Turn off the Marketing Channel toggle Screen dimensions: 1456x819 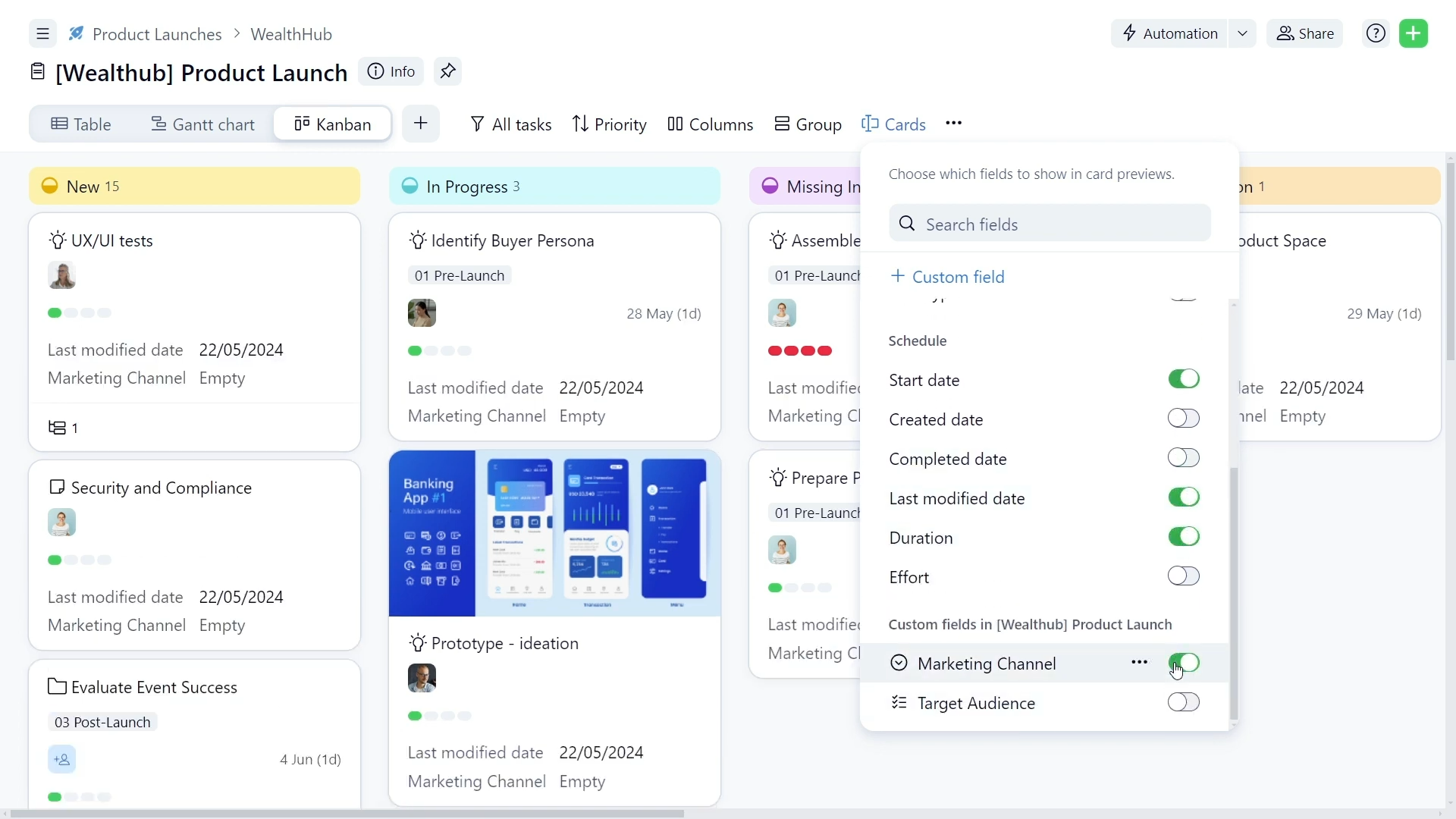tap(1185, 662)
